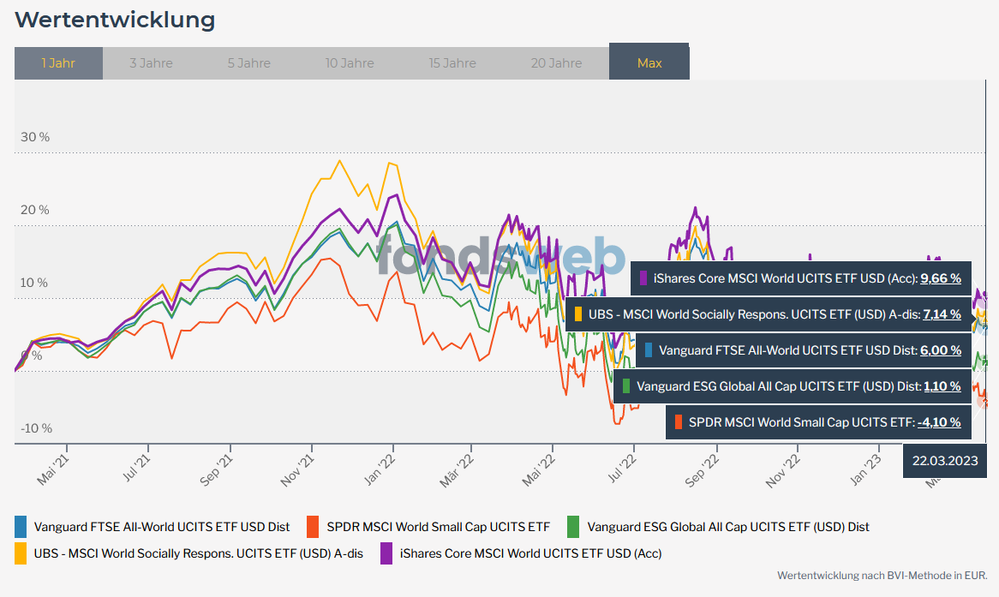Toggle Vanguard FTSE All-World legend label
999x597 pixels.
tap(162, 526)
